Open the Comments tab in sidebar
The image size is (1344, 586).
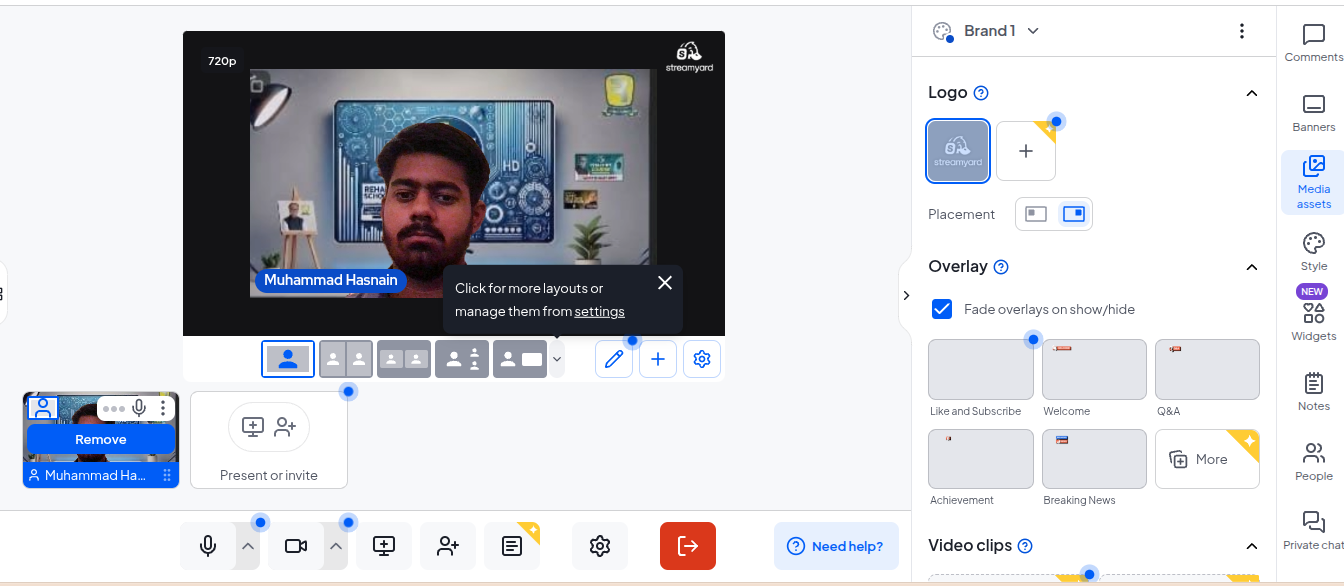coord(1313,44)
